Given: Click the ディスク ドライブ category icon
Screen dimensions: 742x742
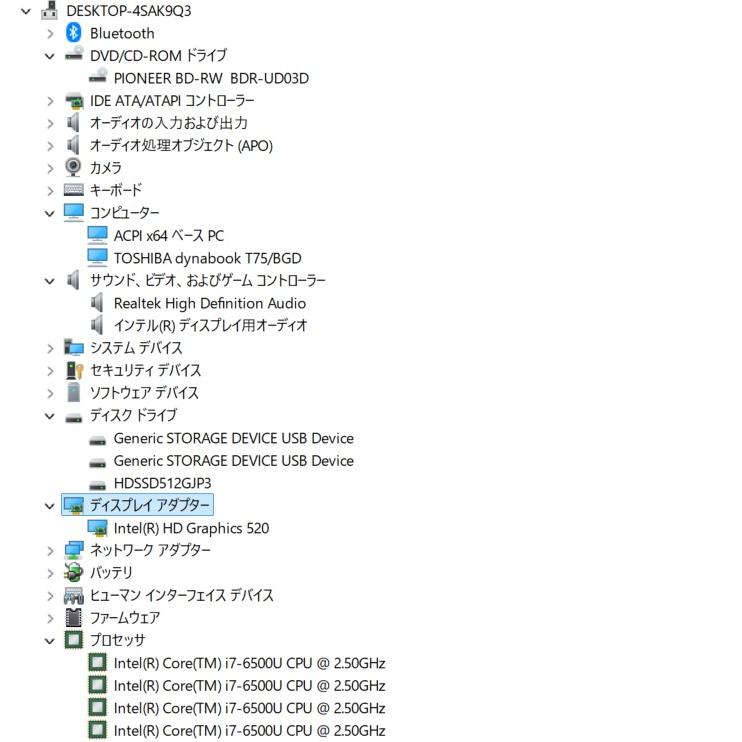Looking at the screenshot, I should [74, 417].
